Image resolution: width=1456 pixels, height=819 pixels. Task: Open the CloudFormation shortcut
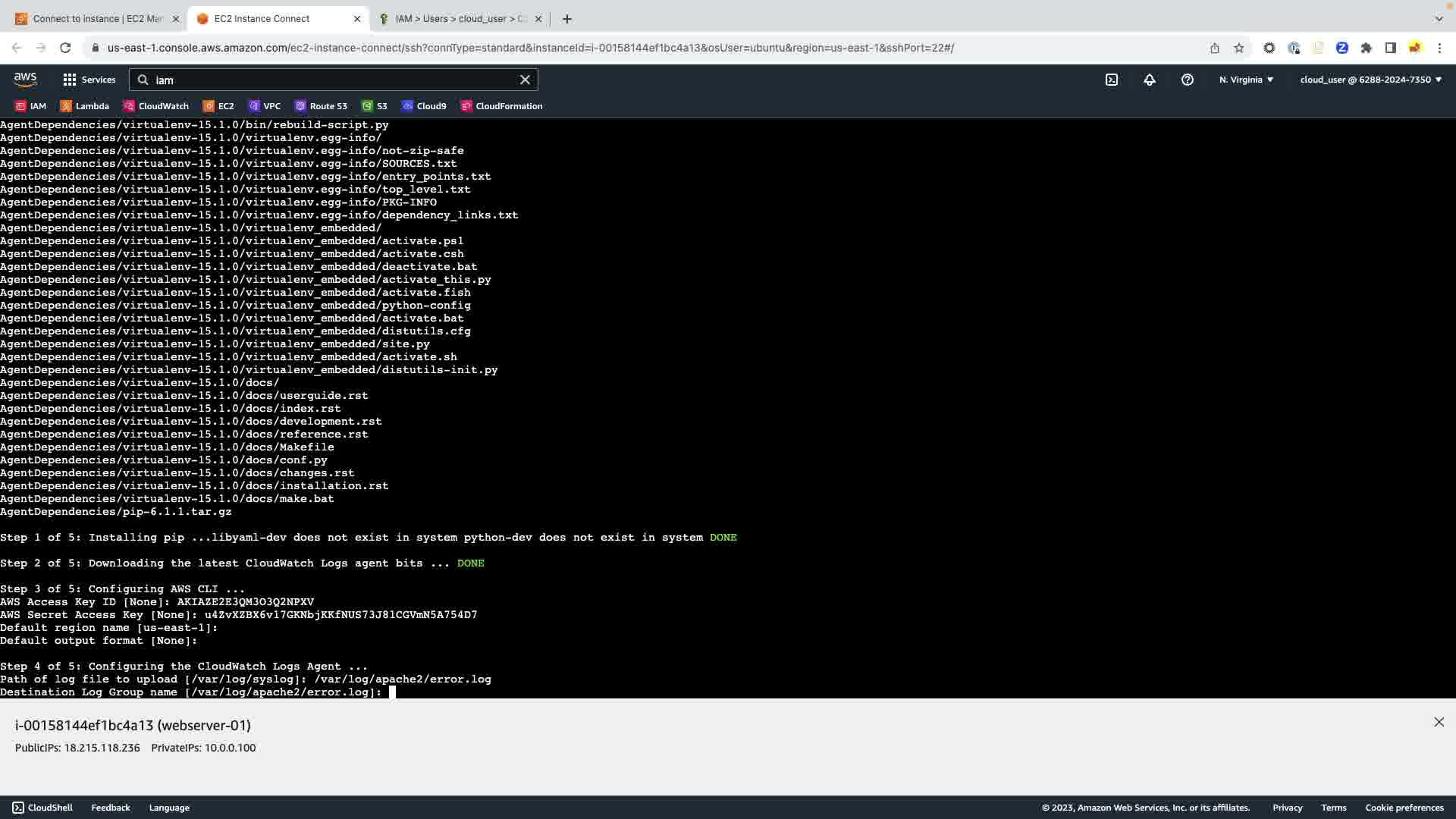tap(501, 106)
